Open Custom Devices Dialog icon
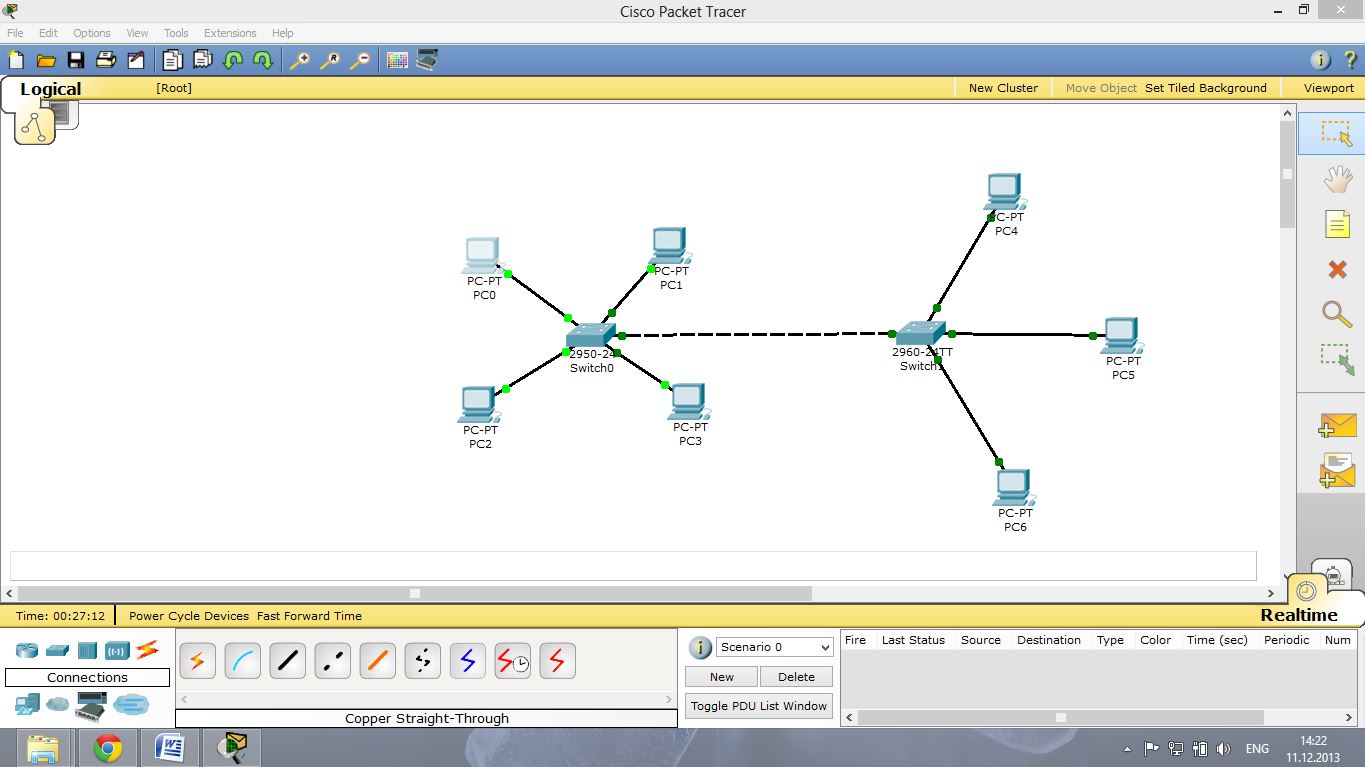The width and height of the screenshot is (1365, 767). pos(427,60)
